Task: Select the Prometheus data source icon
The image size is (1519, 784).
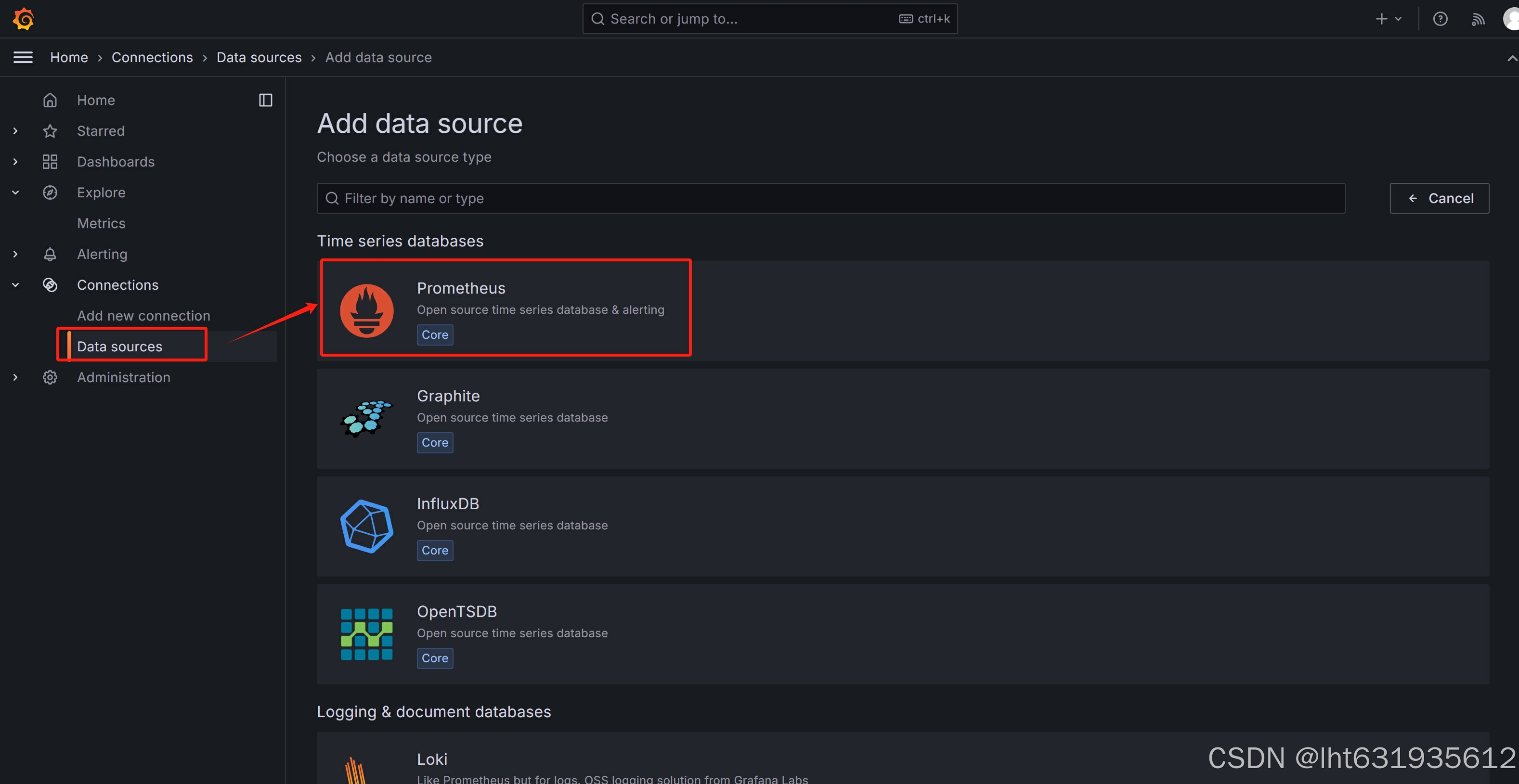Action: click(x=366, y=310)
